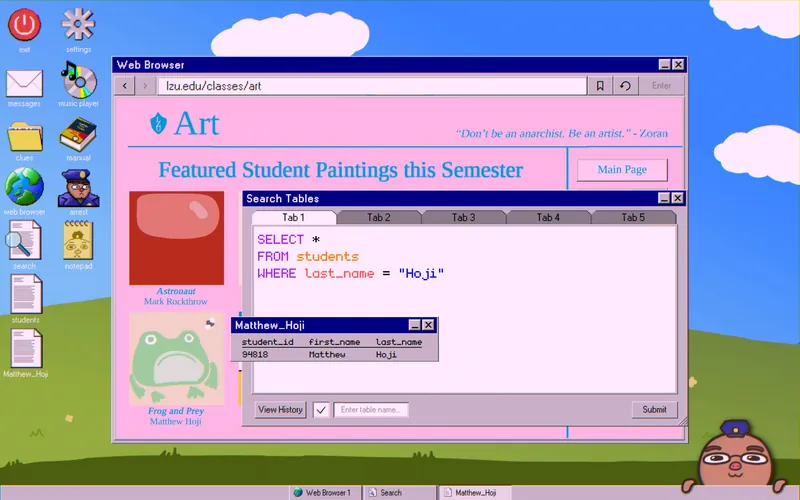View the Frog and Prey painting thumbnail
This screenshot has width=800, height=500.
177,359
